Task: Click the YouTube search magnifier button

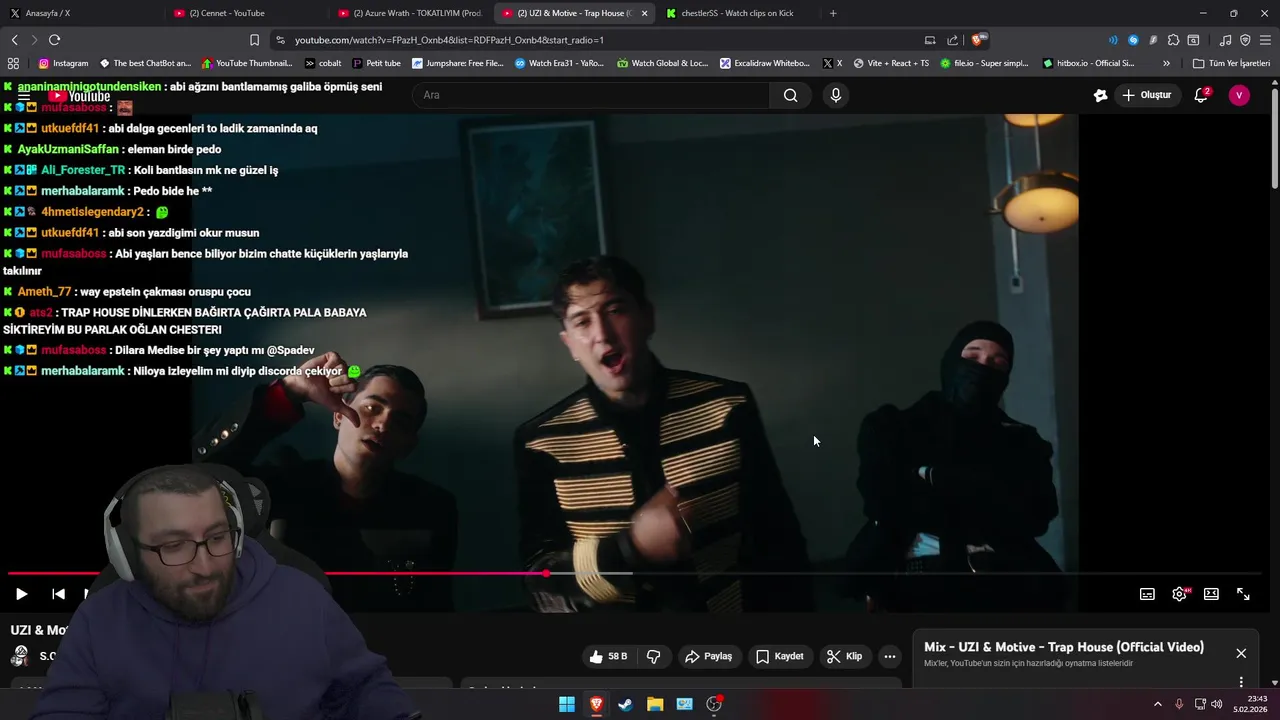Action: point(791,95)
